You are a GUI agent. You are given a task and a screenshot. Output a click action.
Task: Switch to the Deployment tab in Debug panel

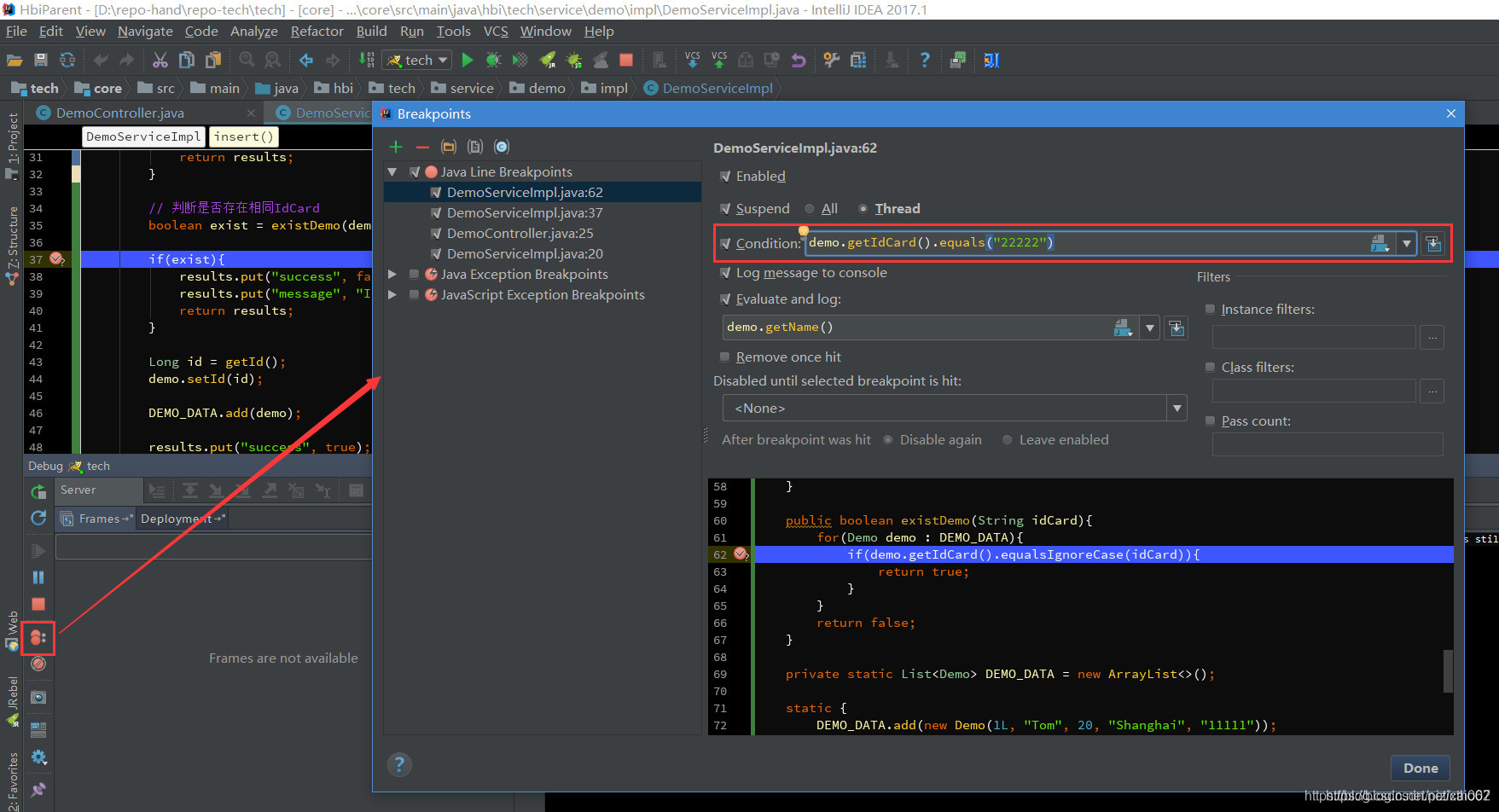pyautogui.click(x=182, y=519)
